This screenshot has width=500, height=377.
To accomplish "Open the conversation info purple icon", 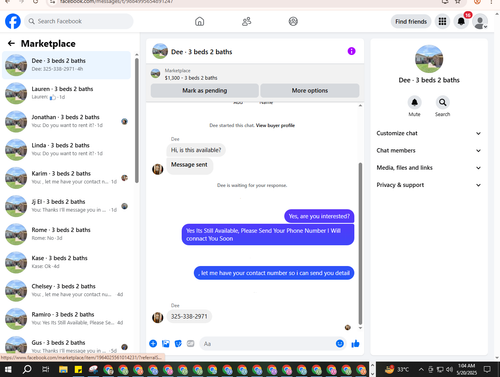I will point(351,51).
